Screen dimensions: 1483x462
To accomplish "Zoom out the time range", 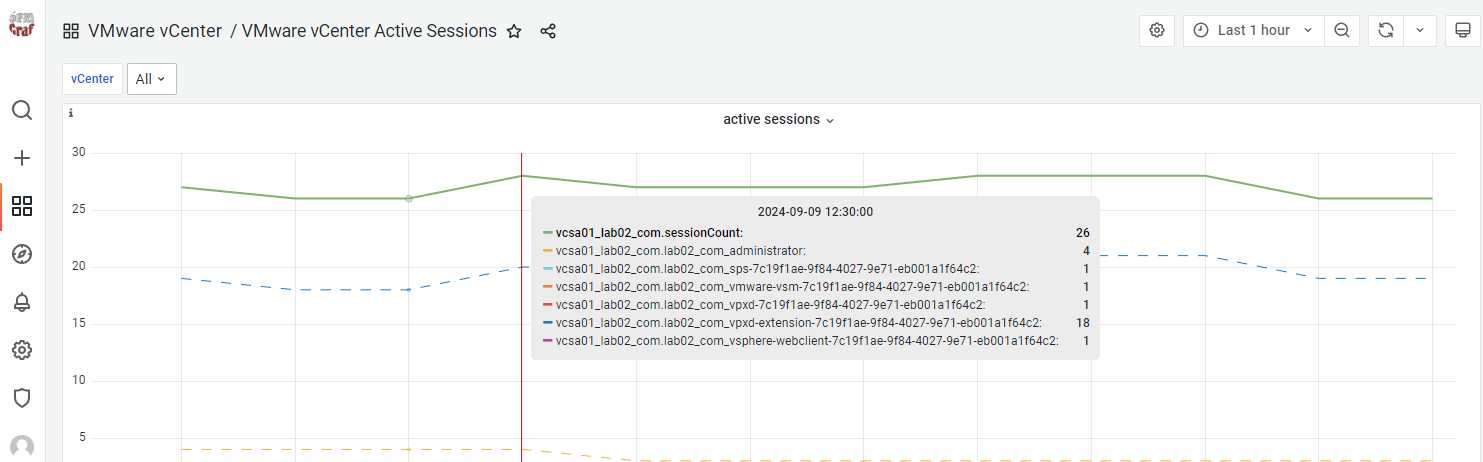I will pyautogui.click(x=1342, y=30).
